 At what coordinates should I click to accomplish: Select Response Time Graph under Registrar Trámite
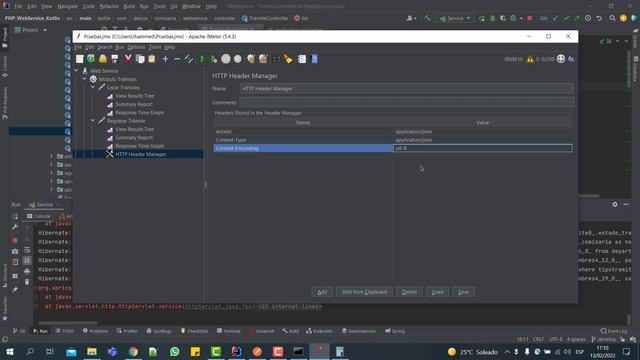point(139,146)
